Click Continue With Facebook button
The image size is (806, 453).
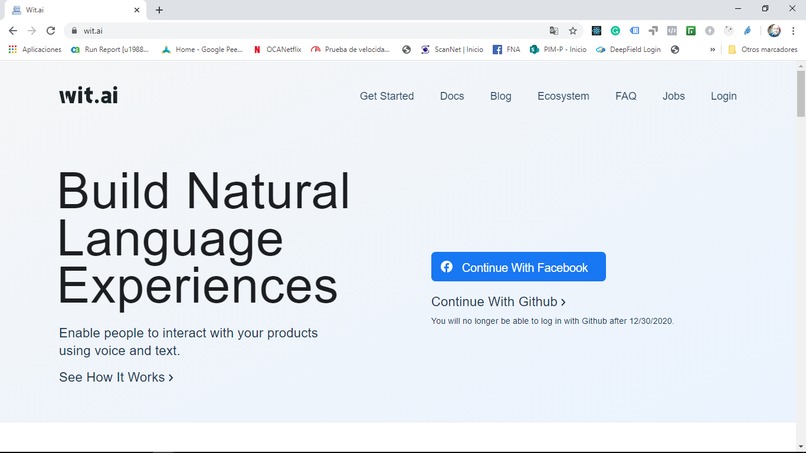click(518, 267)
